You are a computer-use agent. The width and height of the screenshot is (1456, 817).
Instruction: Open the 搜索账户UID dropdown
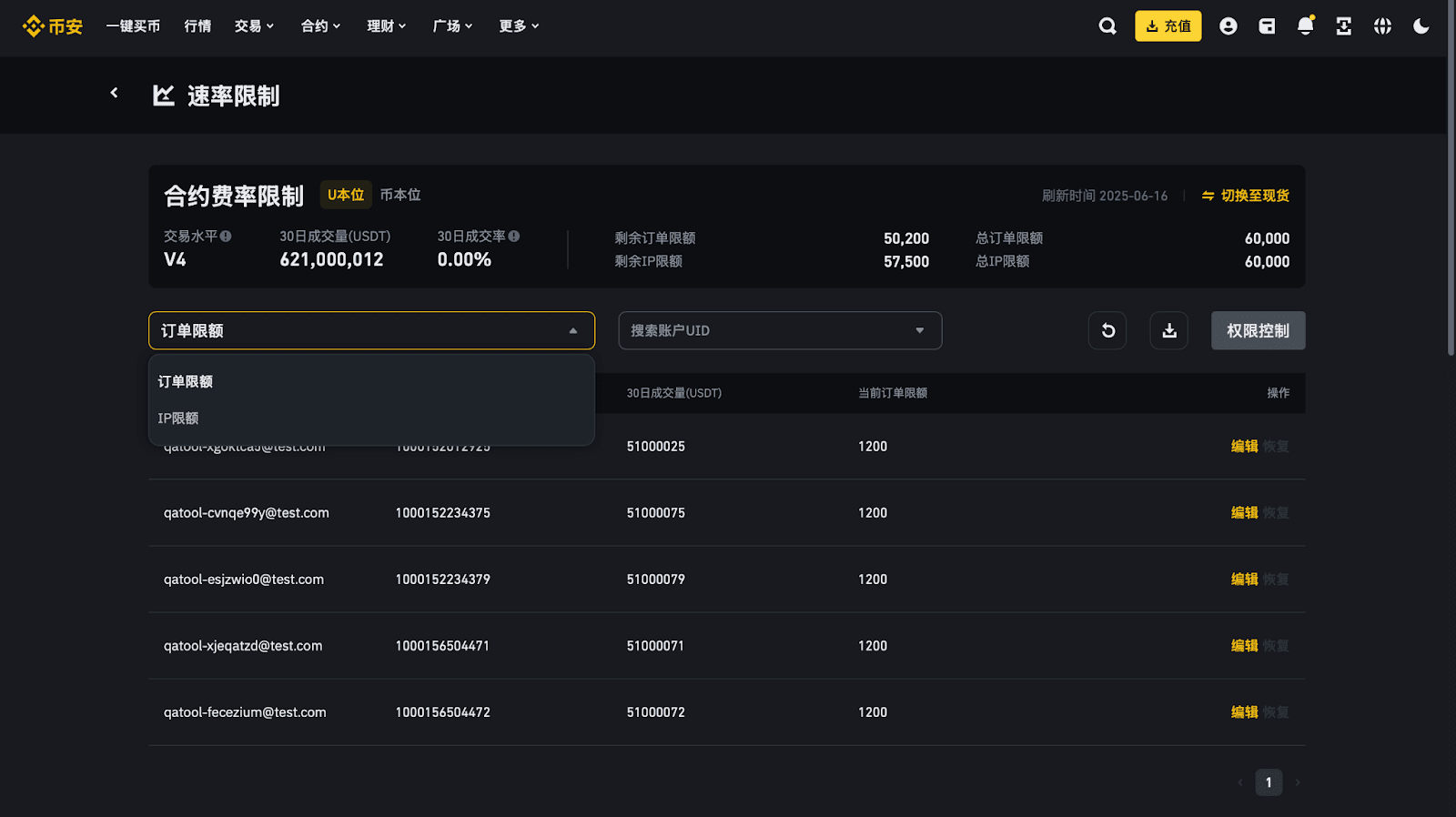pyautogui.click(x=779, y=331)
